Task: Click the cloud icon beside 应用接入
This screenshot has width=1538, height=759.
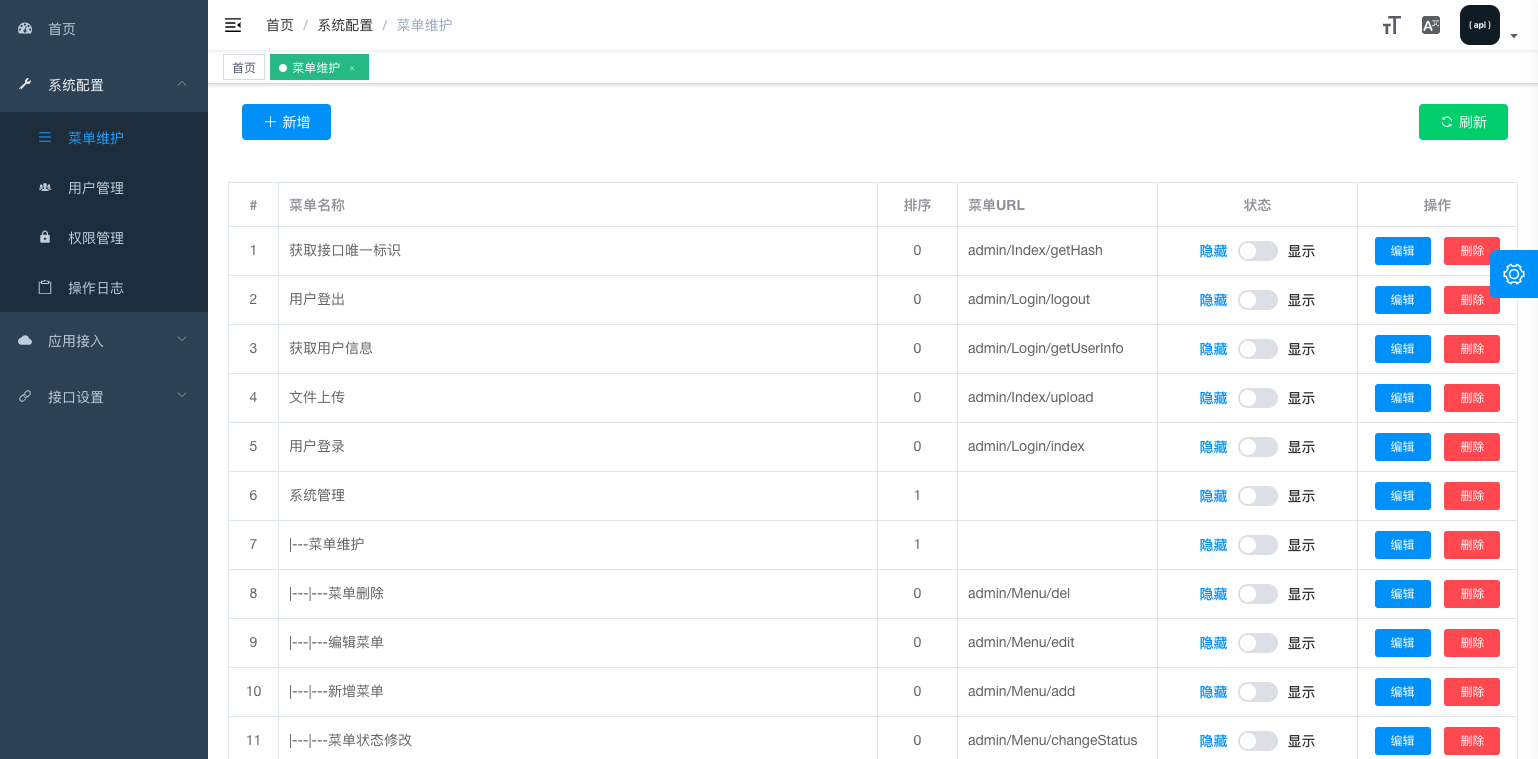Action: click(x=26, y=341)
